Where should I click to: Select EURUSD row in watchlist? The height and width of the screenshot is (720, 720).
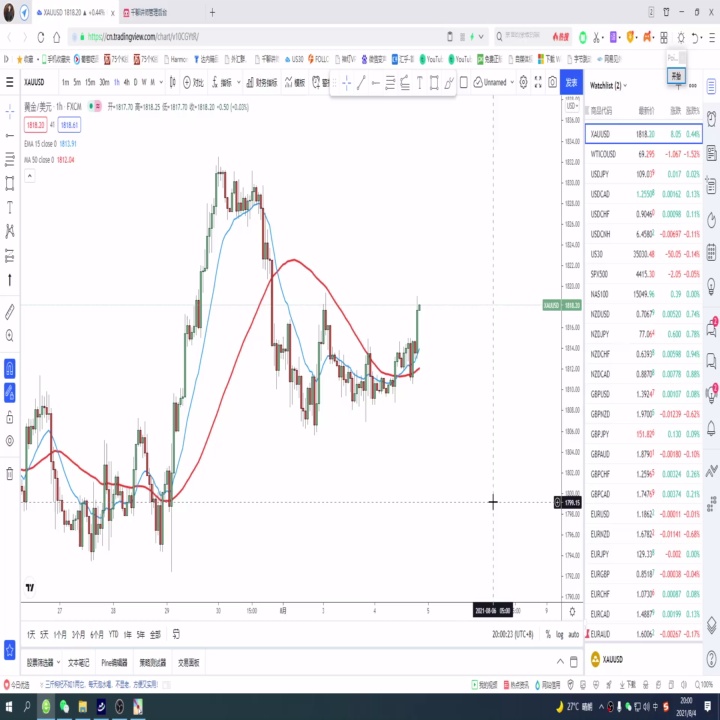click(644, 514)
